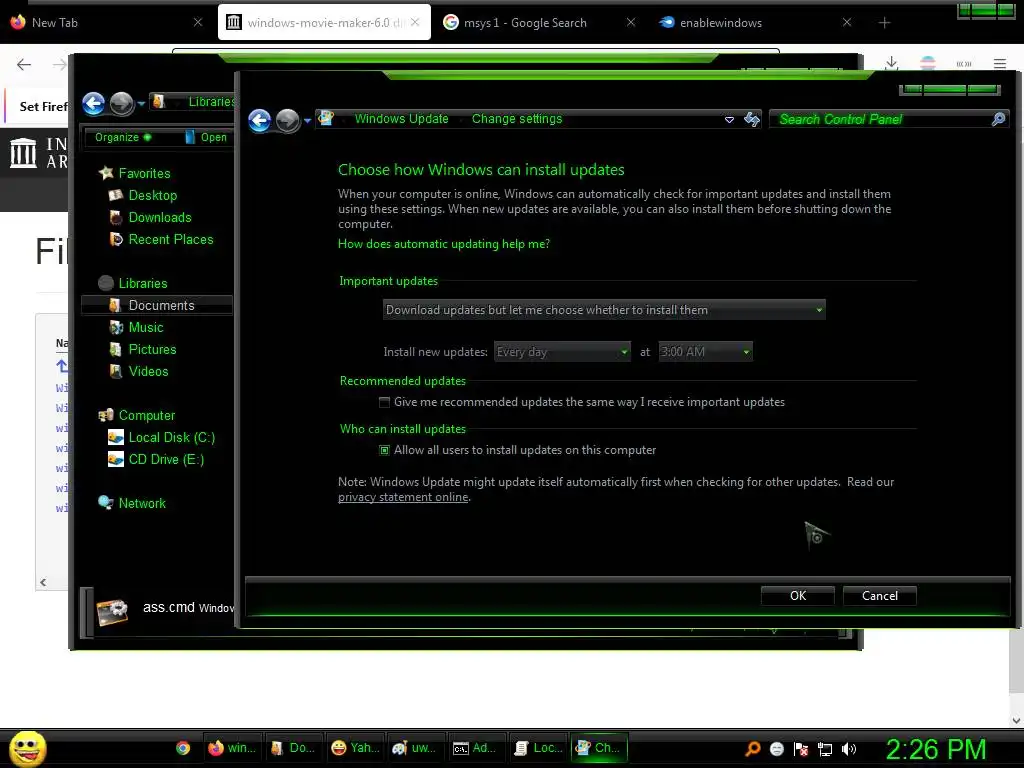Screen dimensions: 1024x768
Task: Switch to 'msys 1 - Google Search' tab
Action: [539, 23]
